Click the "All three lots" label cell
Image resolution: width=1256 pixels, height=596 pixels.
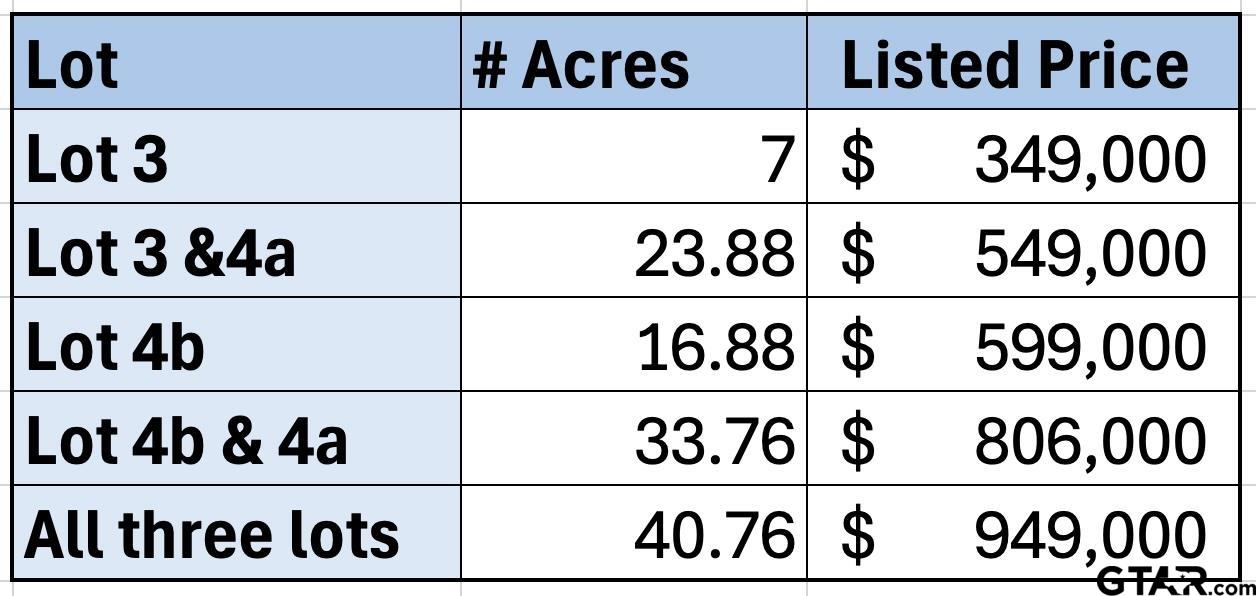pos(236,533)
